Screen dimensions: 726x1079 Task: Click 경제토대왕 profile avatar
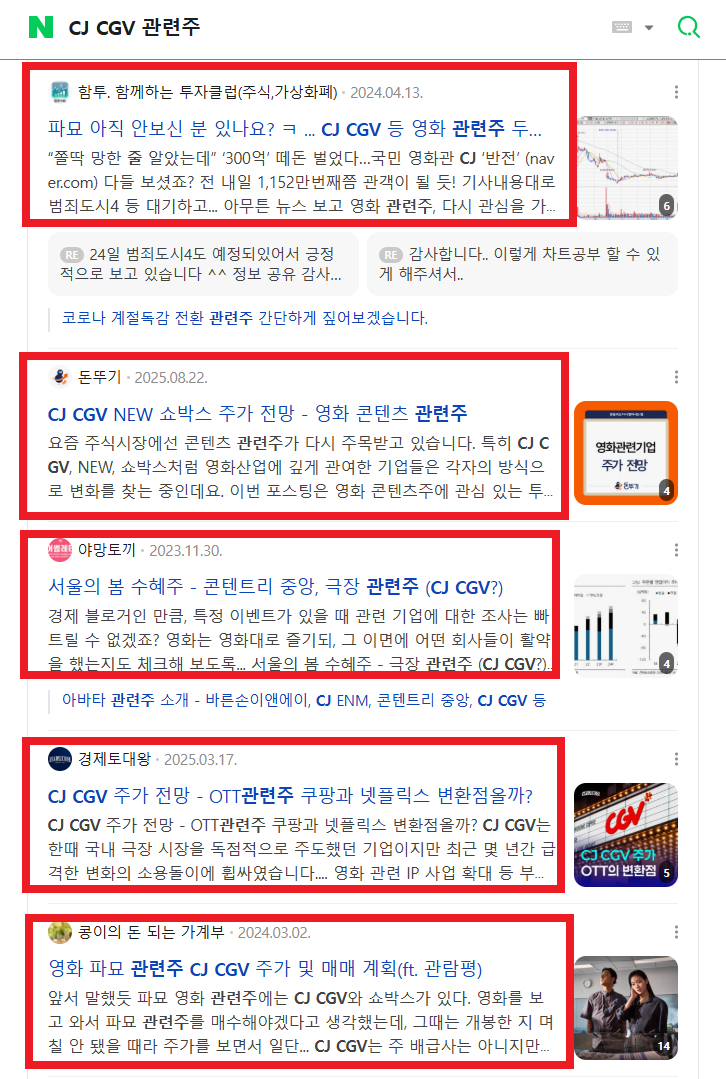(x=60, y=759)
